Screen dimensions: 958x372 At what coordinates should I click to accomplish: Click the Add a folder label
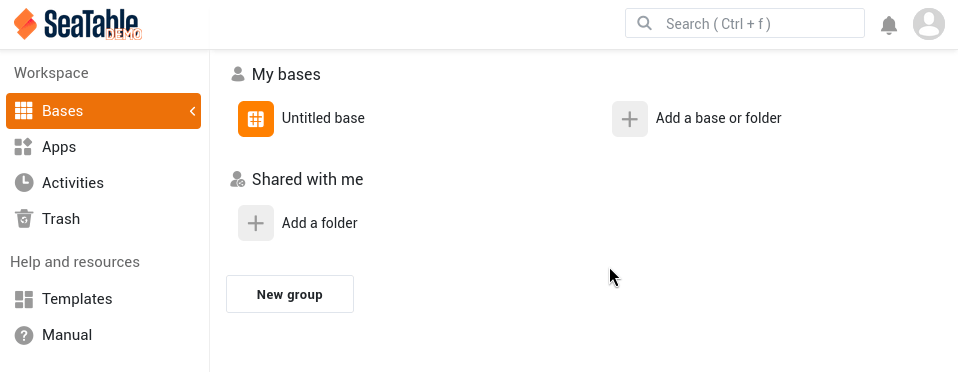click(x=320, y=223)
